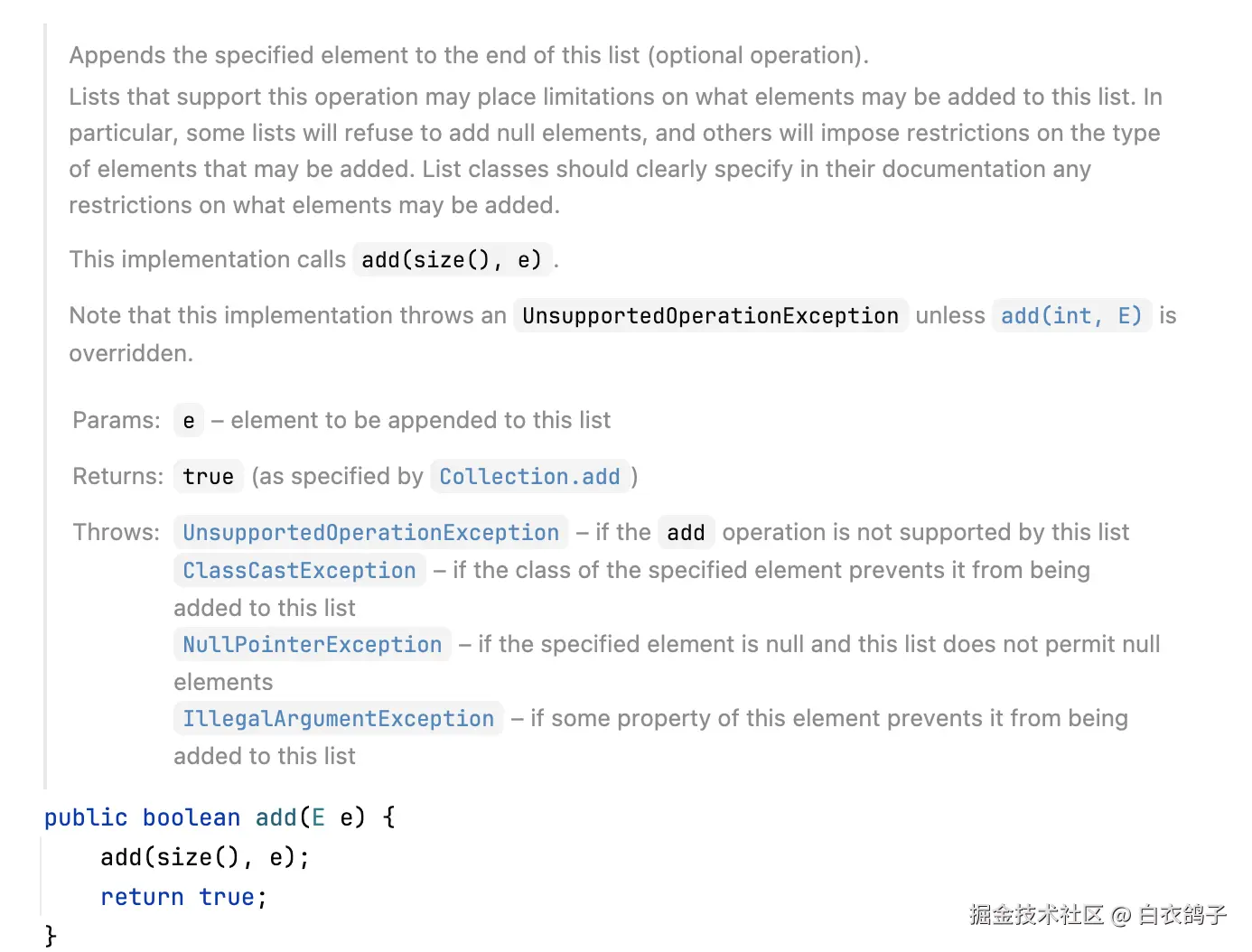Click the 'boolean' return type keyword
Screen dimensions: 1252x952
(x=192, y=818)
